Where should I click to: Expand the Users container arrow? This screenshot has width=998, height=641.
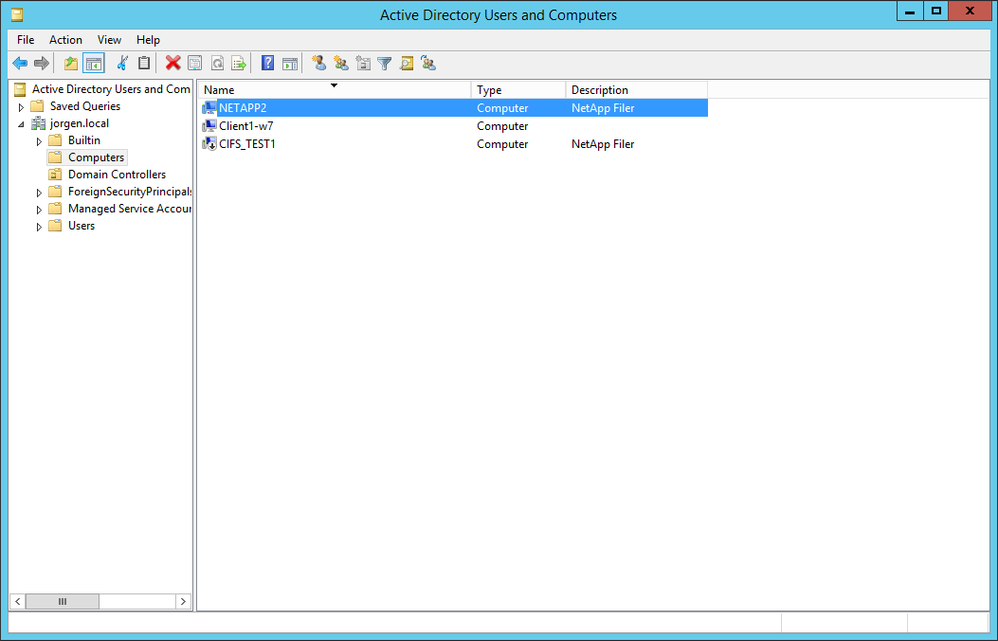coord(39,227)
